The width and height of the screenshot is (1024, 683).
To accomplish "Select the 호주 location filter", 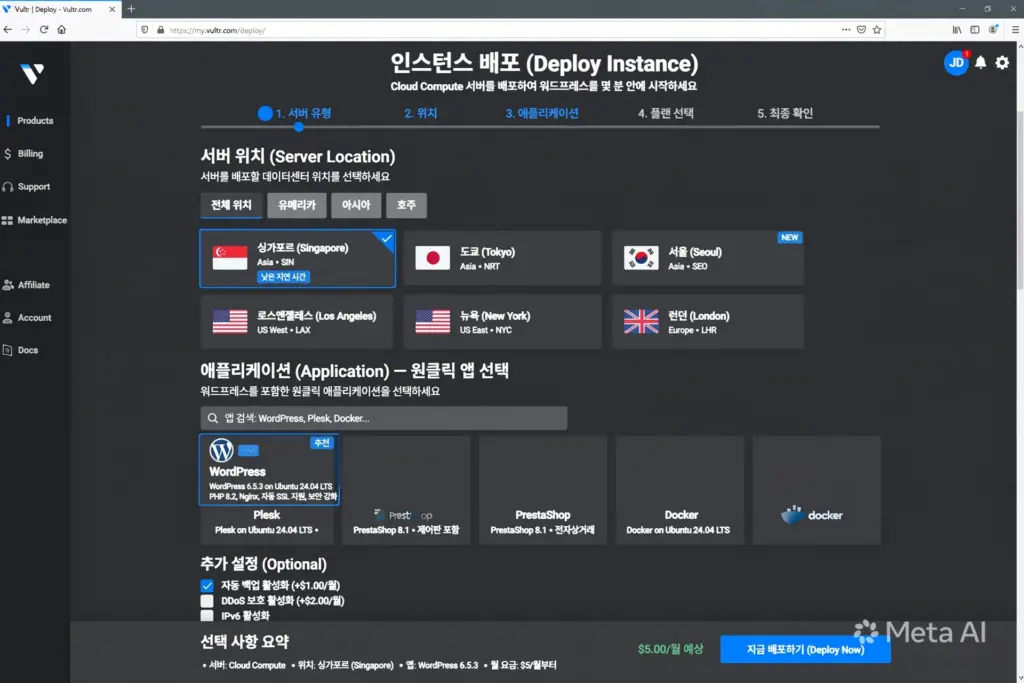I will [406, 205].
